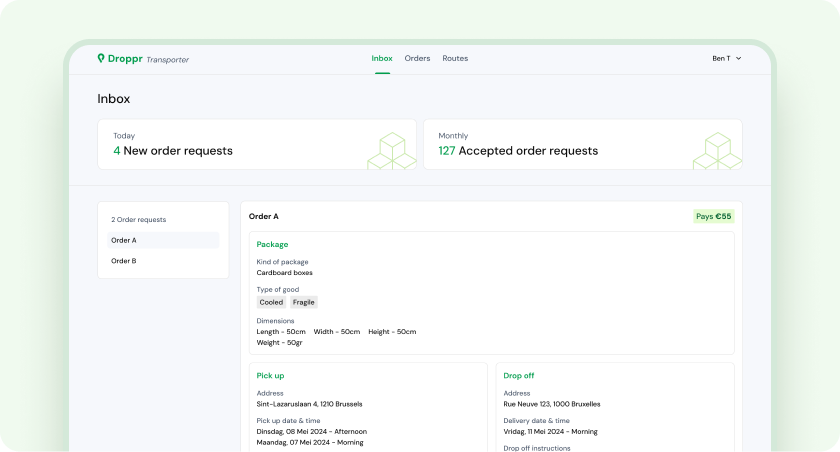Go to the Routes tab

click(455, 58)
